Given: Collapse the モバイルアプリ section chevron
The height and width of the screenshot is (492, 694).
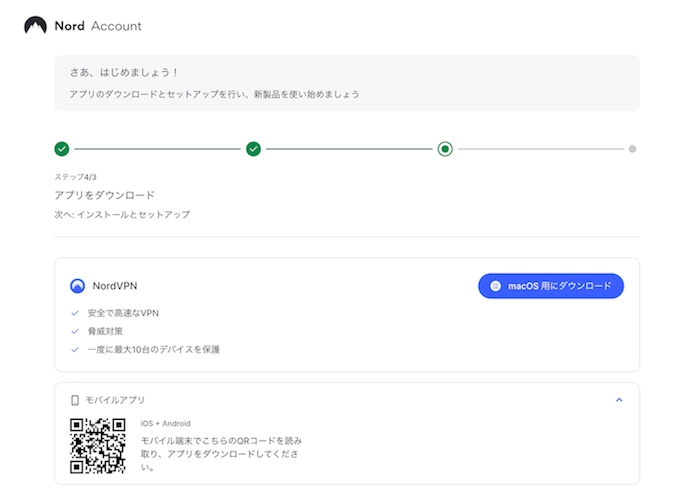Looking at the screenshot, I should coord(619,400).
